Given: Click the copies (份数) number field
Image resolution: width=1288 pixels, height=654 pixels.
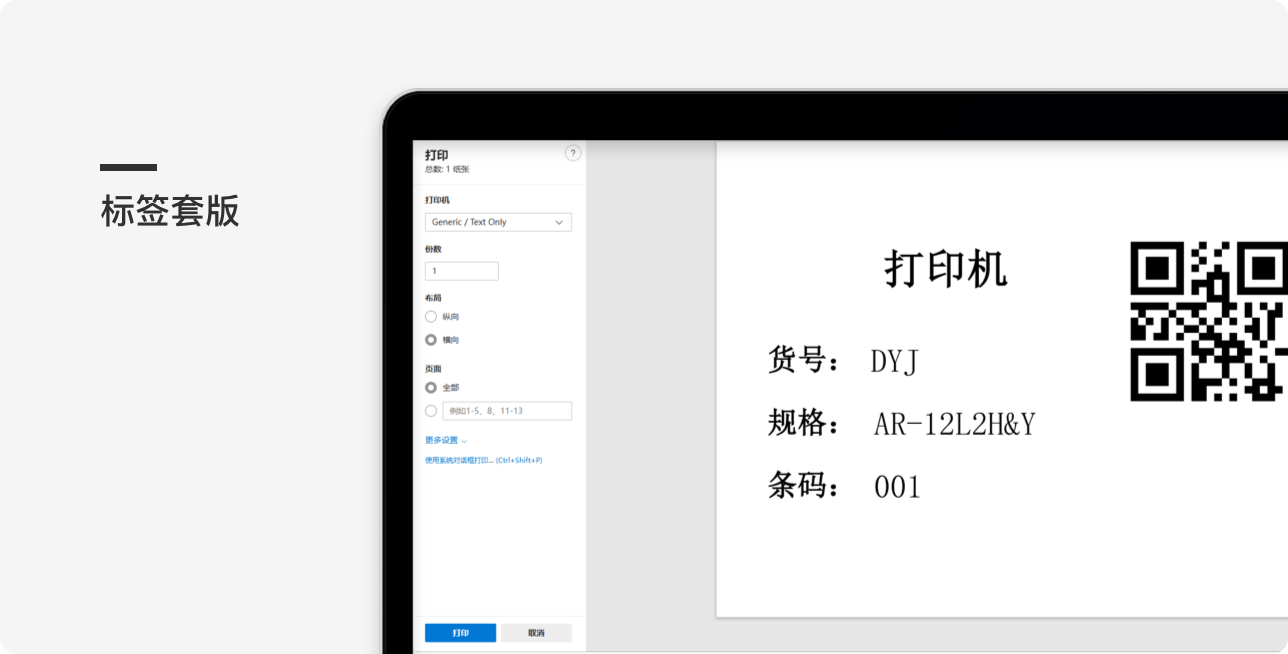Looking at the screenshot, I should [x=461, y=271].
